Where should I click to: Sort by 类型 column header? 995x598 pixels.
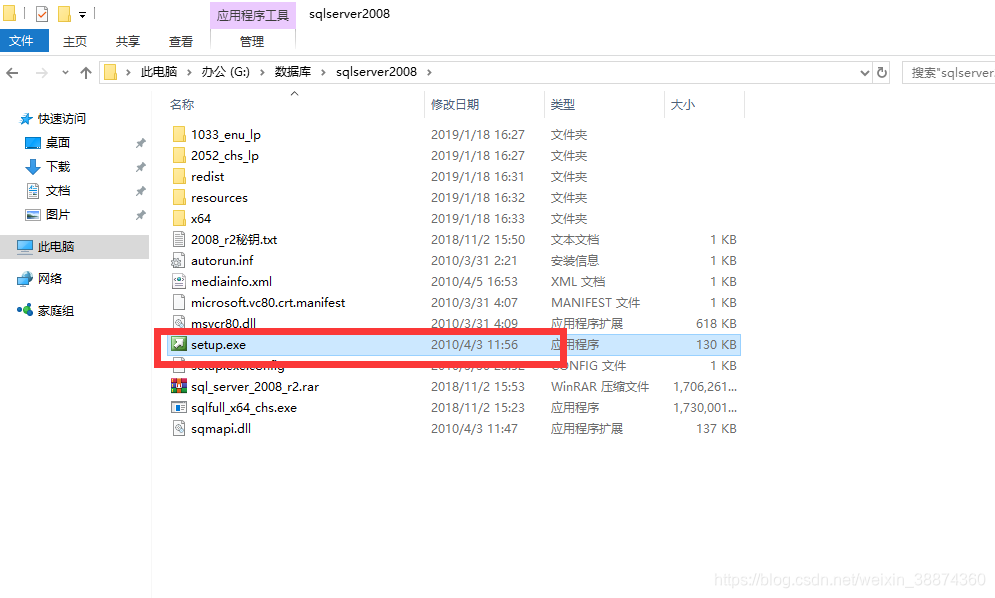(x=563, y=105)
